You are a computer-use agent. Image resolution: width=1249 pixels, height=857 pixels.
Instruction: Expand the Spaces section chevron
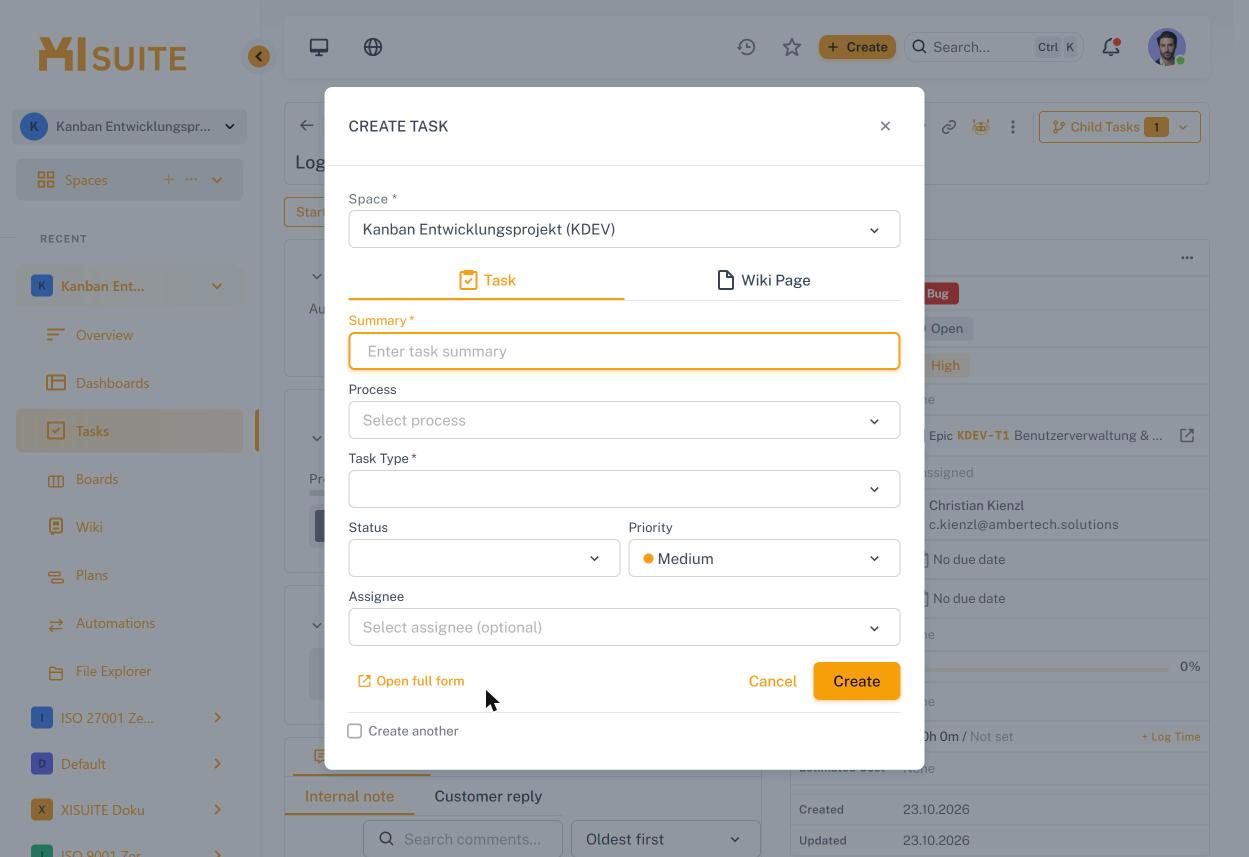tap(217, 180)
